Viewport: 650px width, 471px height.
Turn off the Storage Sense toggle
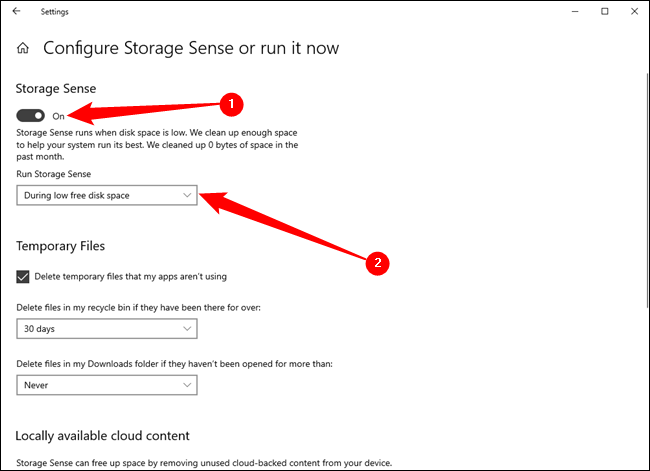pyautogui.click(x=30, y=116)
